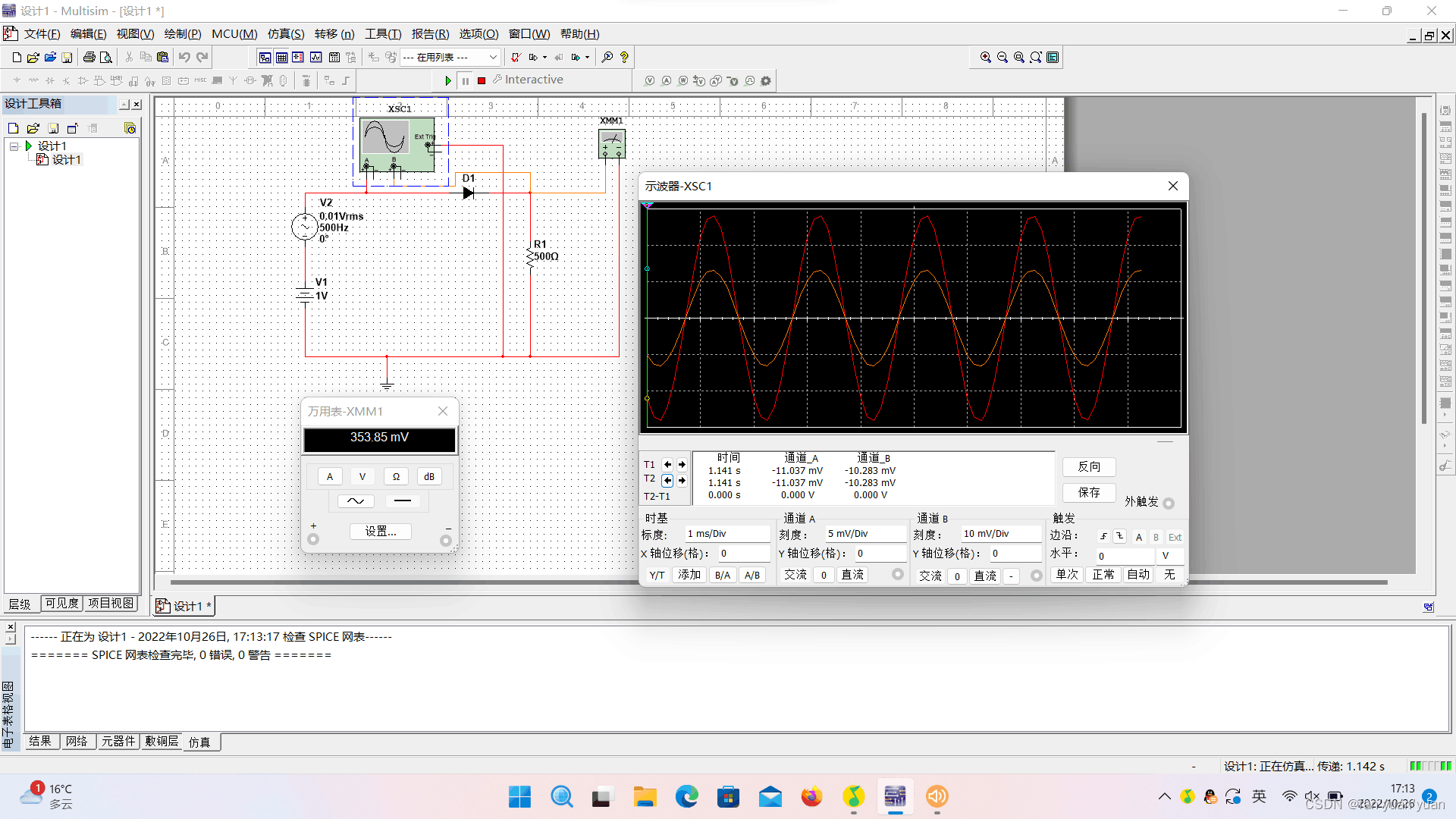This screenshot has width=1456, height=819.
Task: Switch the multimeter to resistance mode (Ω)
Action: pos(396,476)
